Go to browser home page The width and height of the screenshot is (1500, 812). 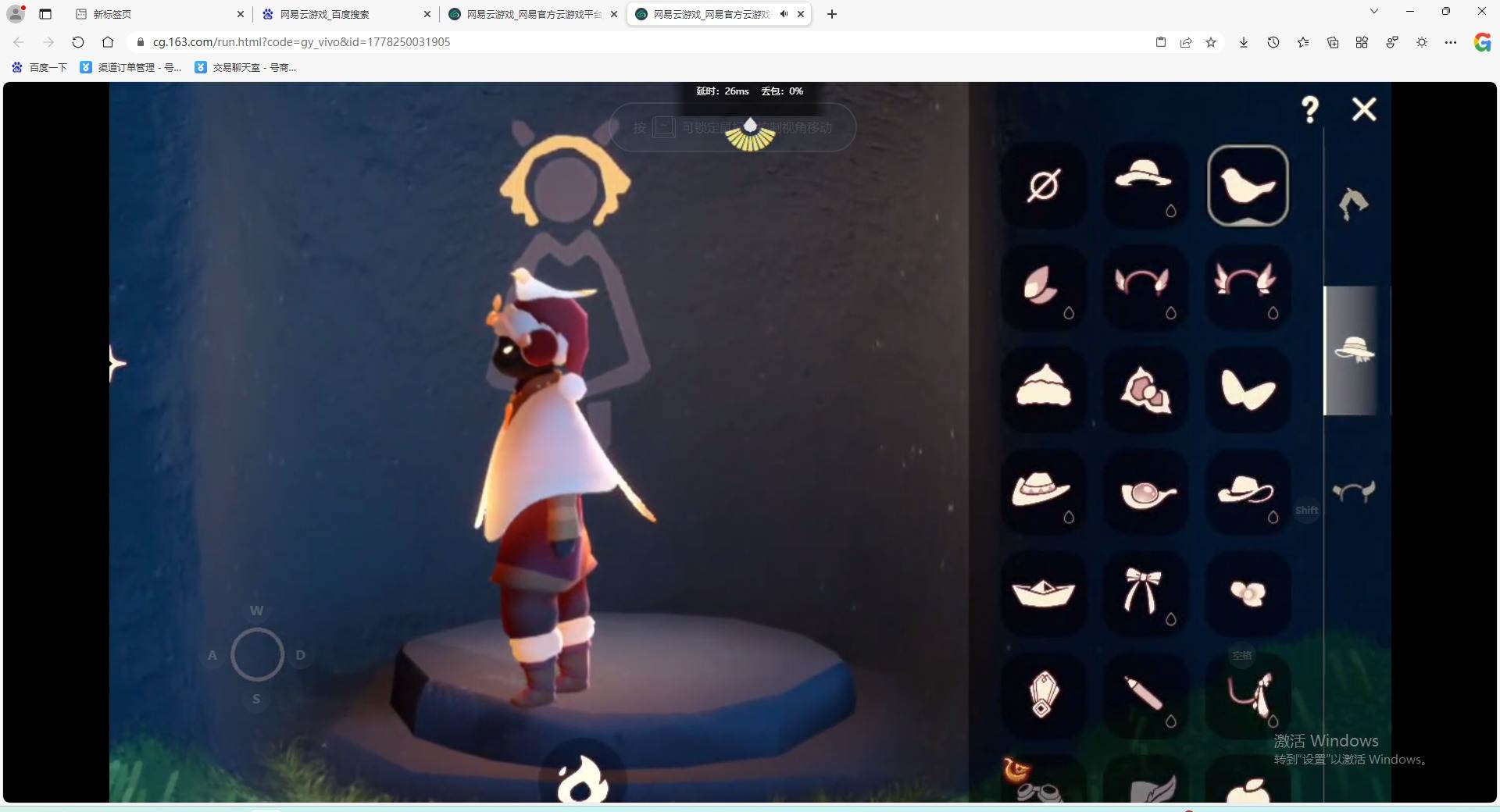[108, 42]
